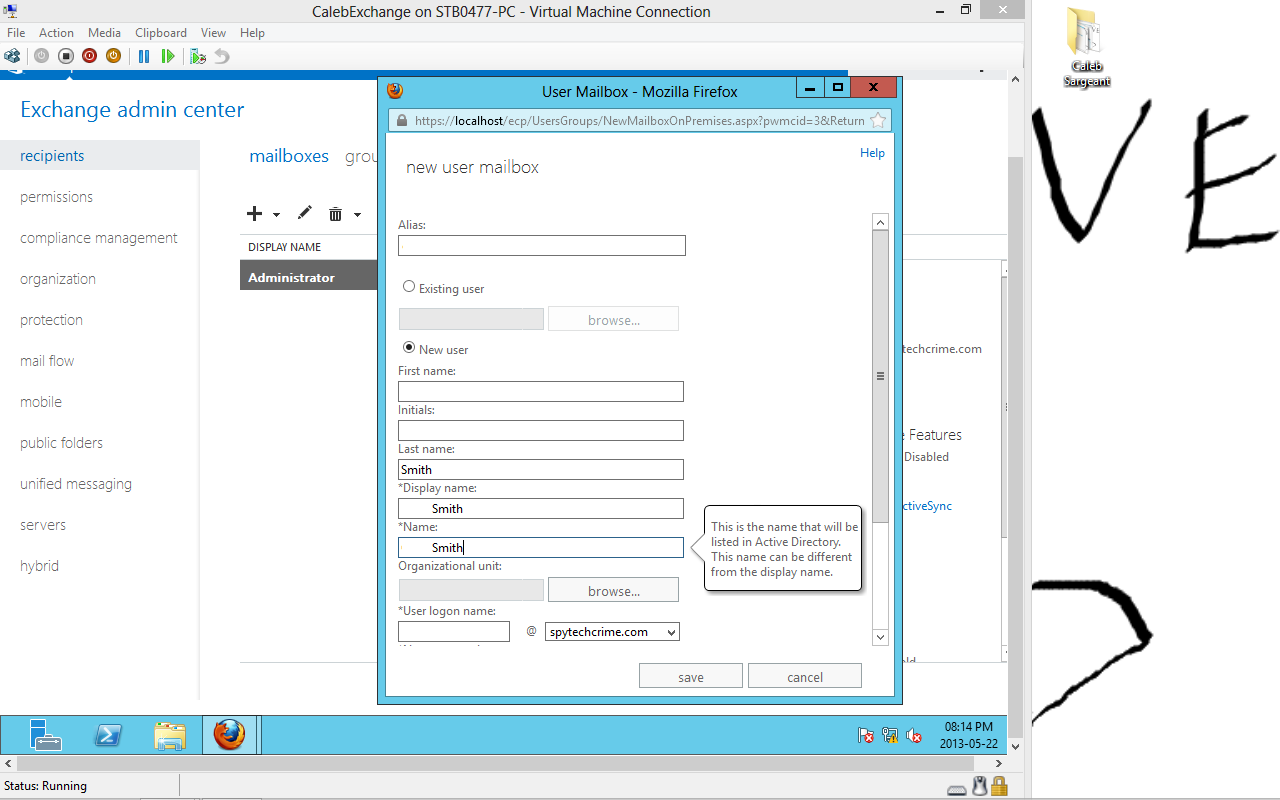This screenshot has width=1280, height=800.
Task: Open the spytechcrime.com domain dropdown
Action: (x=612, y=632)
